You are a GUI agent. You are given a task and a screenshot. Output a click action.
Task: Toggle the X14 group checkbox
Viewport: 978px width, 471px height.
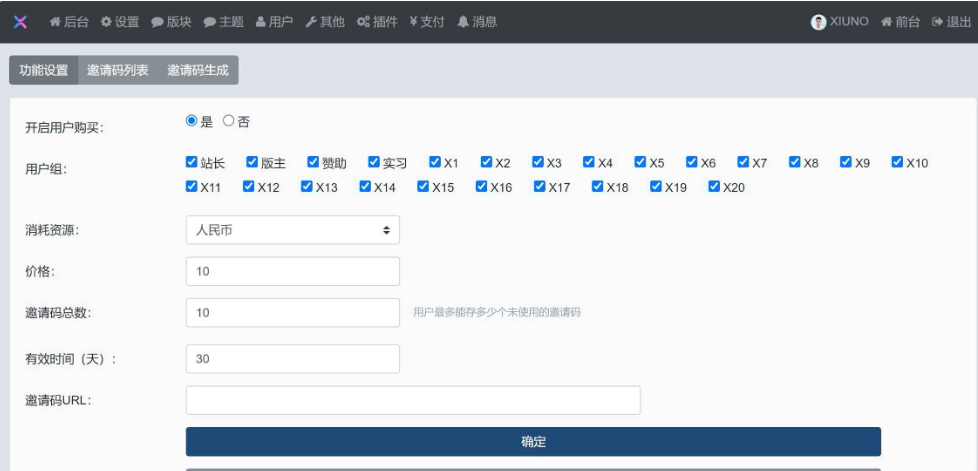(x=365, y=186)
